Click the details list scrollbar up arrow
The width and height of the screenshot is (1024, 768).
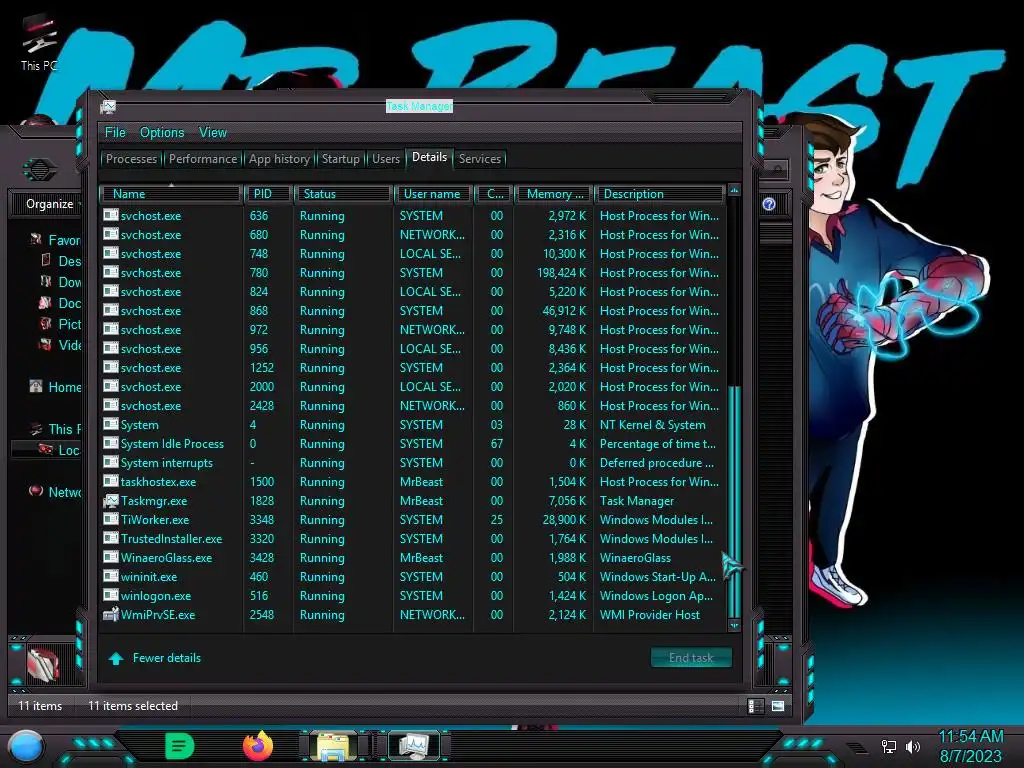734,191
